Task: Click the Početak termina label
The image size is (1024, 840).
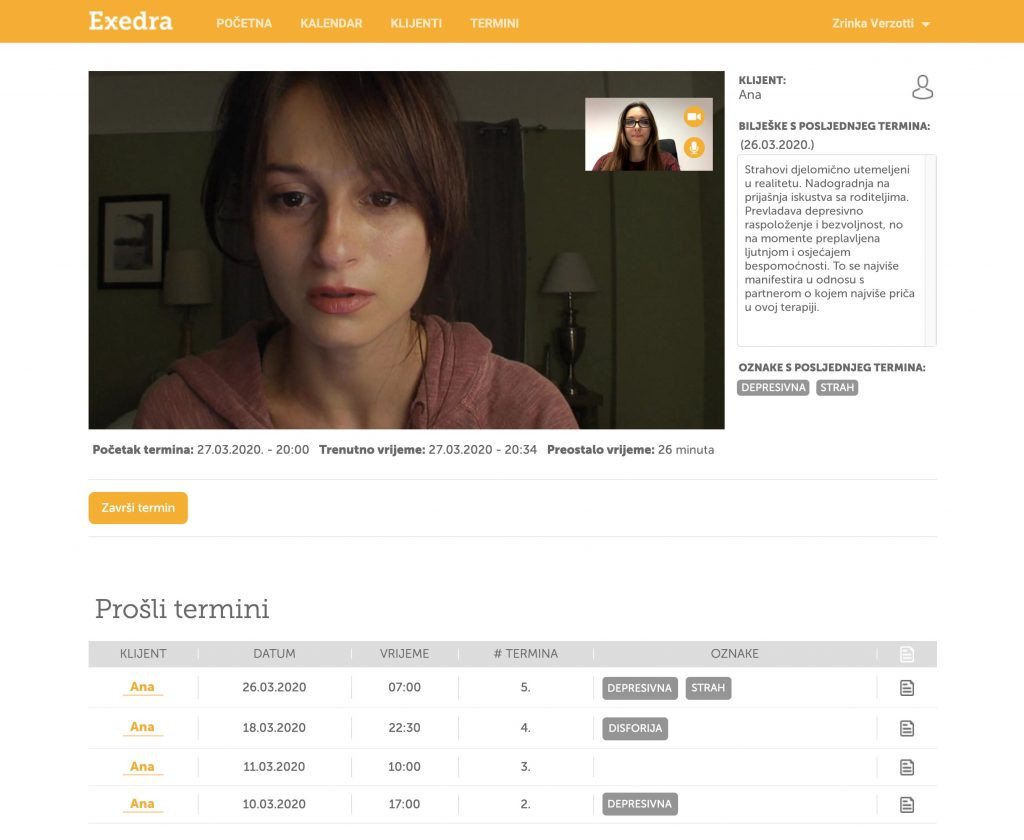Action: pyautogui.click(x=143, y=450)
